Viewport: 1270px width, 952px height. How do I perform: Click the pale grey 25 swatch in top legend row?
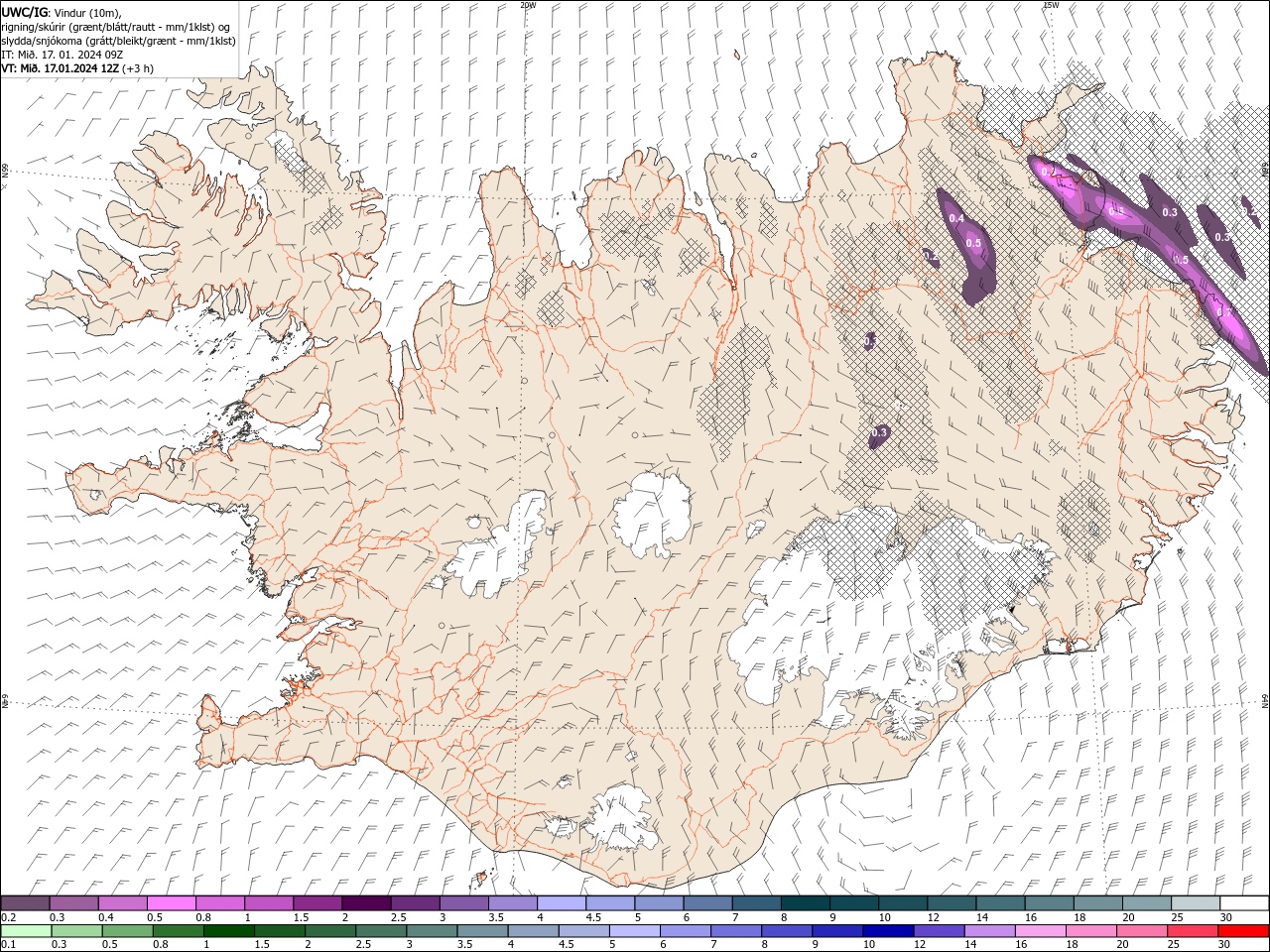(1196, 903)
